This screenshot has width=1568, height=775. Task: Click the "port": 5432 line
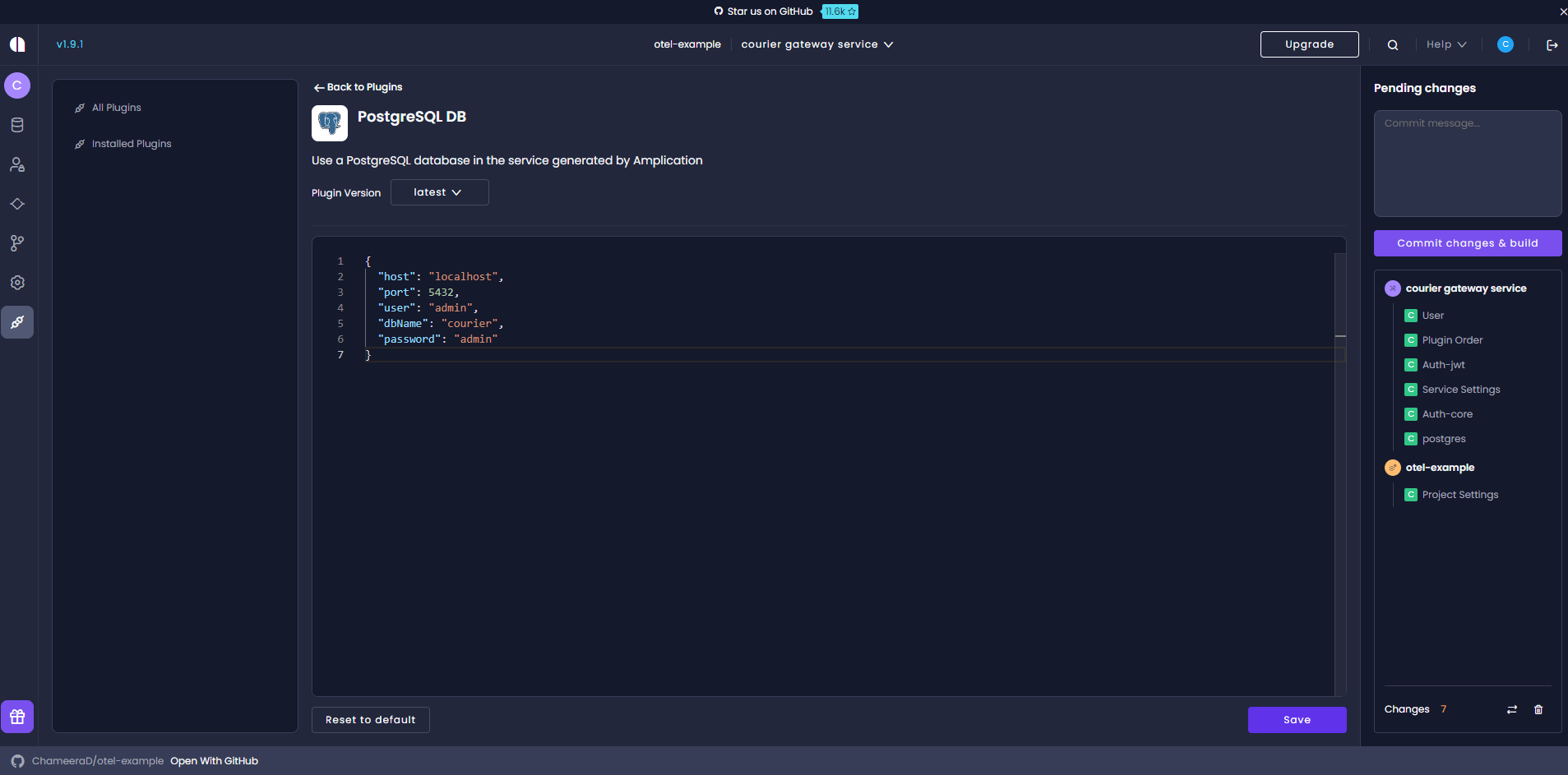pos(419,293)
